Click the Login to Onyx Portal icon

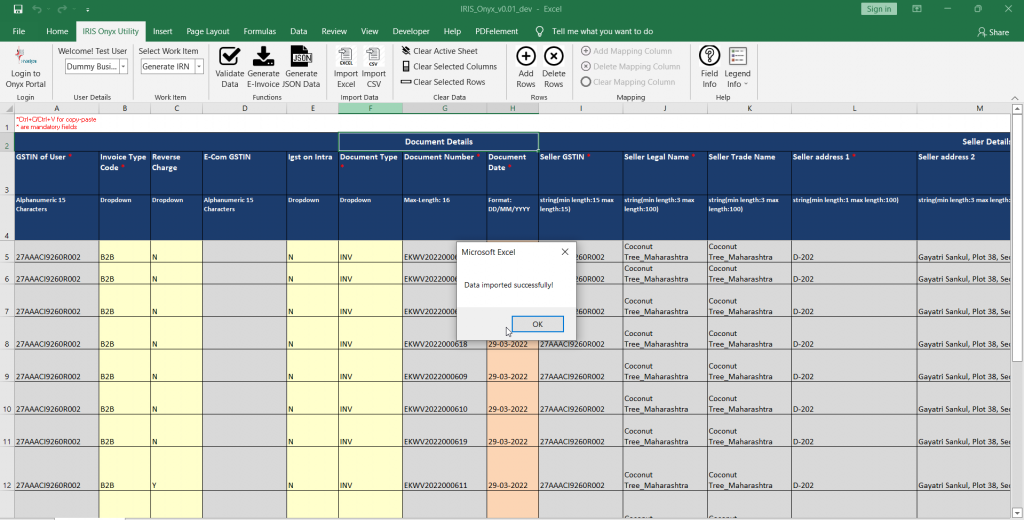[x=25, y=68]
